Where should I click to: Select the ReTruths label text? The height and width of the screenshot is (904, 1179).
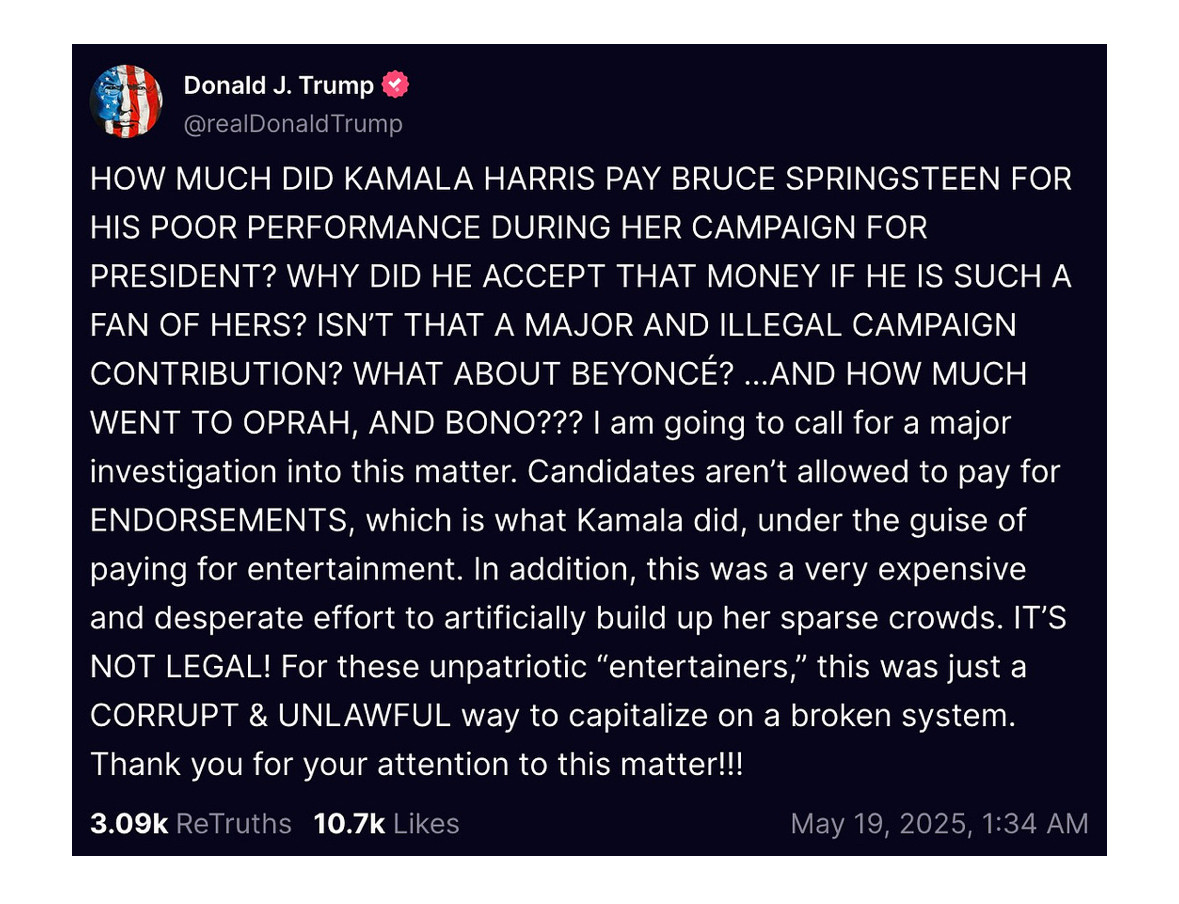[x=233, y=824]
